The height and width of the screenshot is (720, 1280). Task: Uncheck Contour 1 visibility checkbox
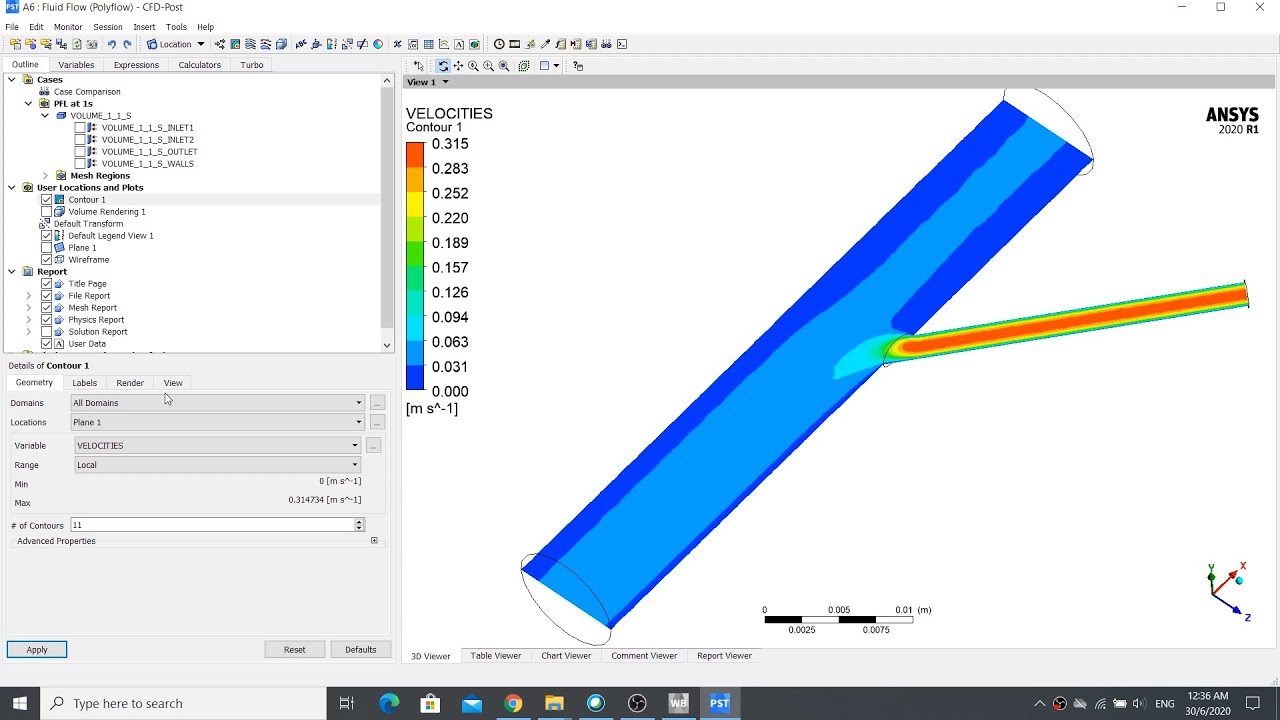[x=46, y=200]
